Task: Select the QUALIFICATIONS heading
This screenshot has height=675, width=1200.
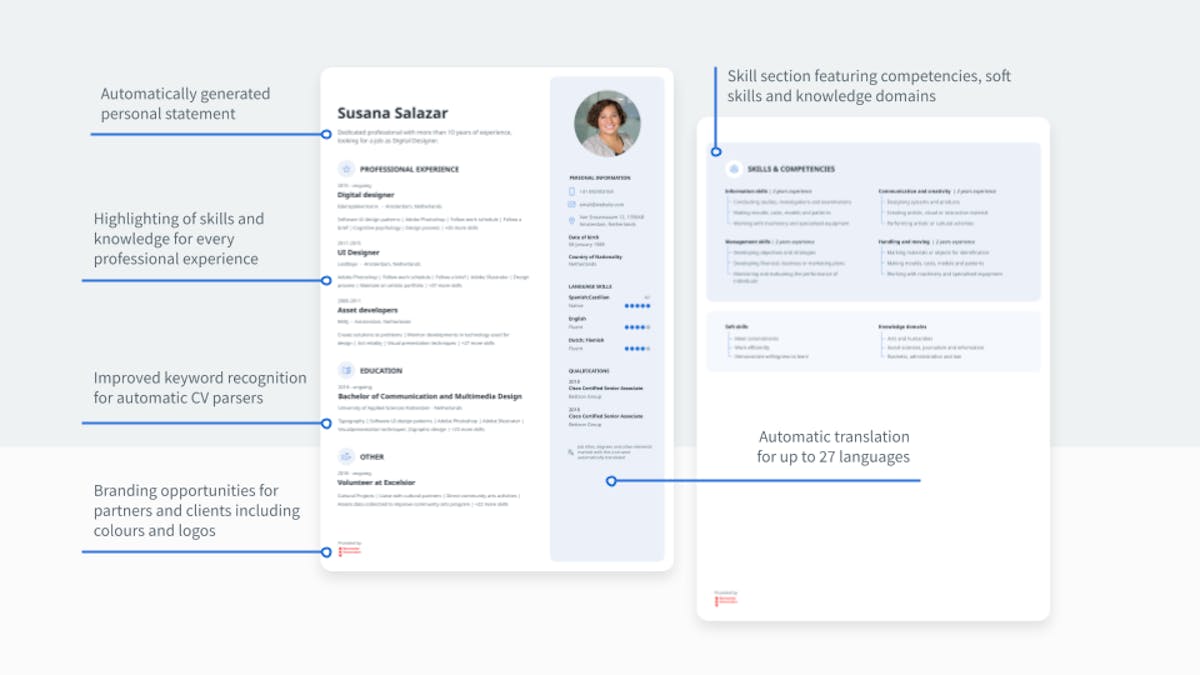Action: 588,371
